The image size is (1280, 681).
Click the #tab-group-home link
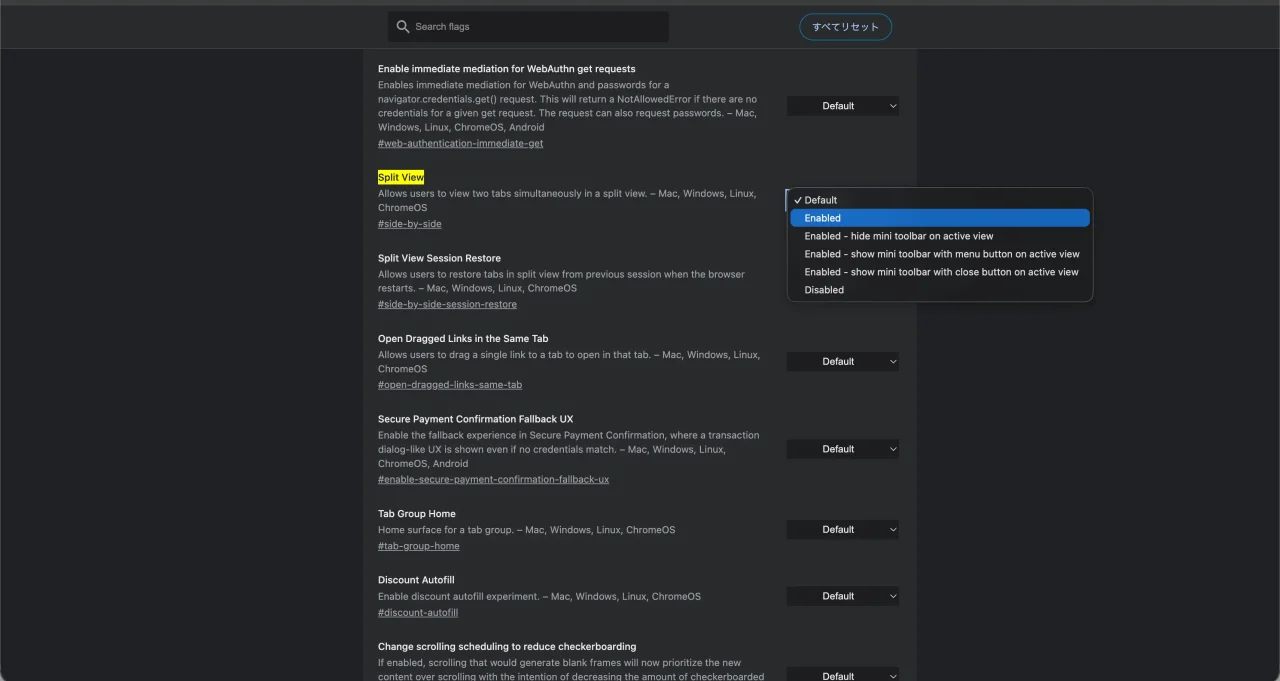coord(418,546)
